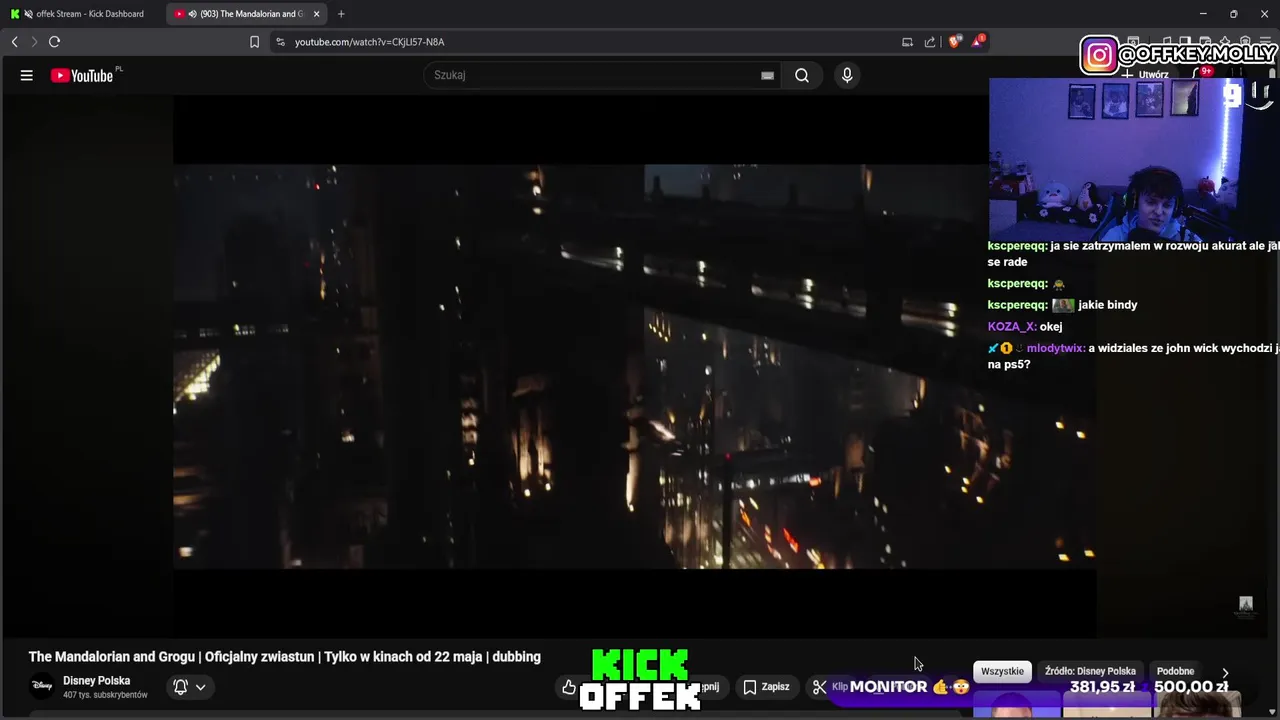The image size is (1280, 720).
Task: Go forward with the browser forward arrow
Action: [33, 42]
